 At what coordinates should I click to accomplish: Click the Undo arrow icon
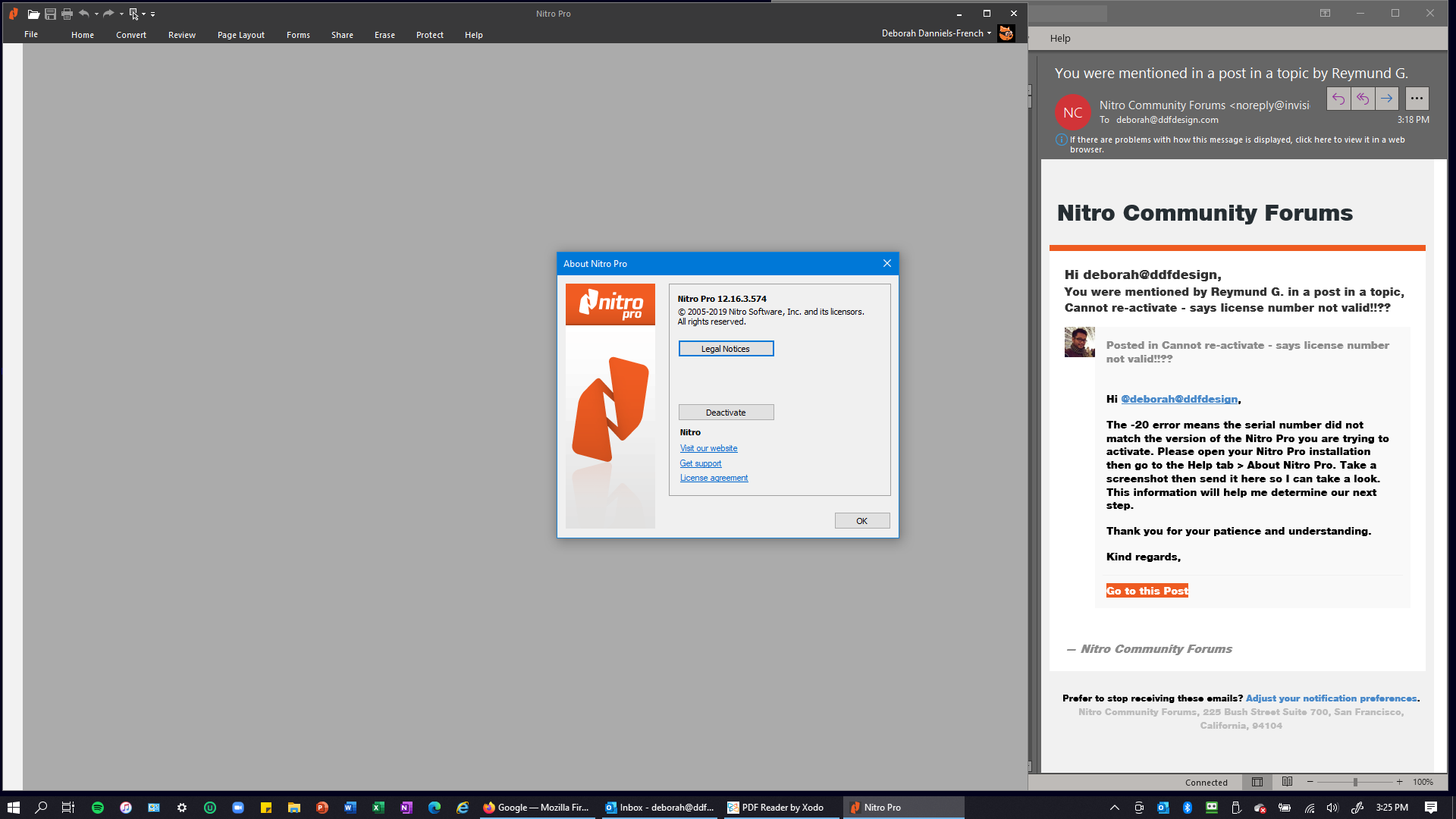(84, 14)
